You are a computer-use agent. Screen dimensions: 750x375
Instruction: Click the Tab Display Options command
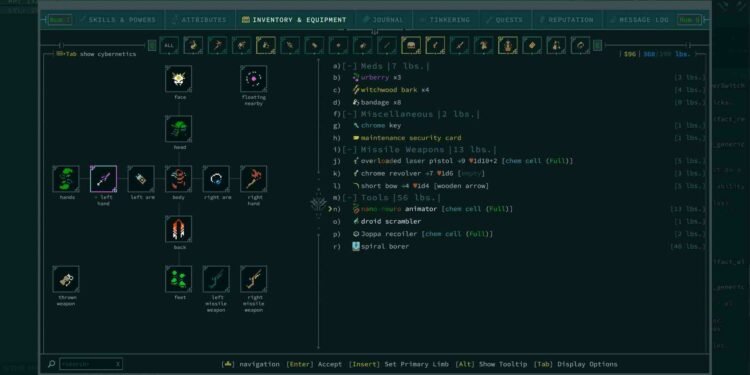(x=575, y=364)
